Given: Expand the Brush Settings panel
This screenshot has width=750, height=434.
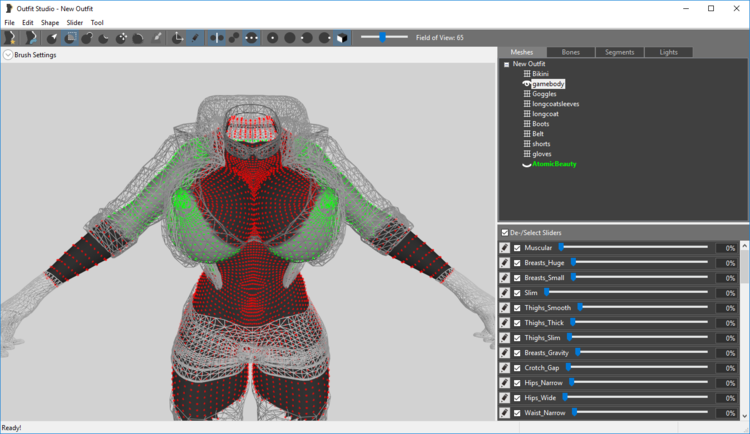Looking at the screenshot, I should (8, 55).
